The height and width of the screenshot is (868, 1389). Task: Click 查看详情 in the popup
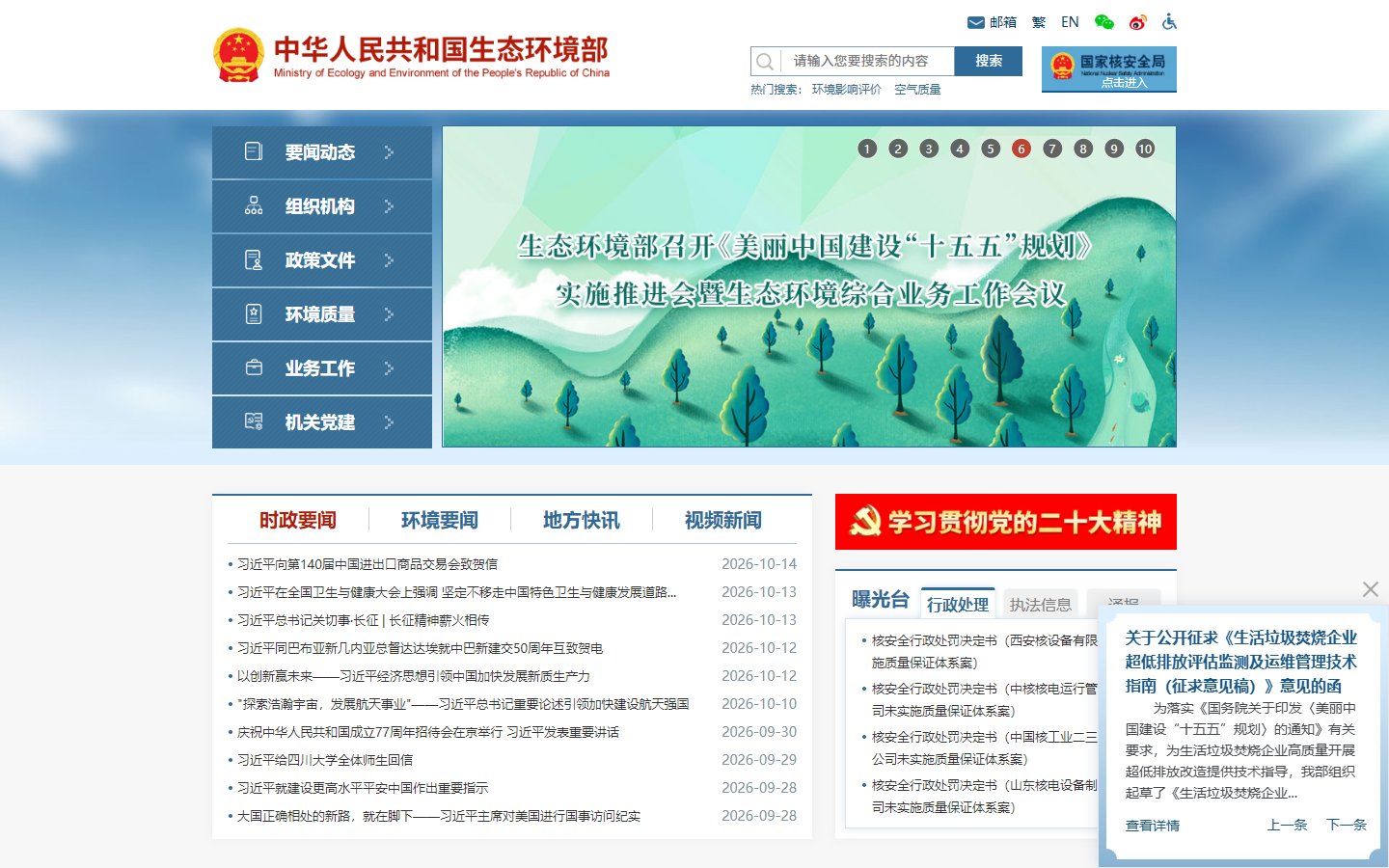[x=1153, y=826]
